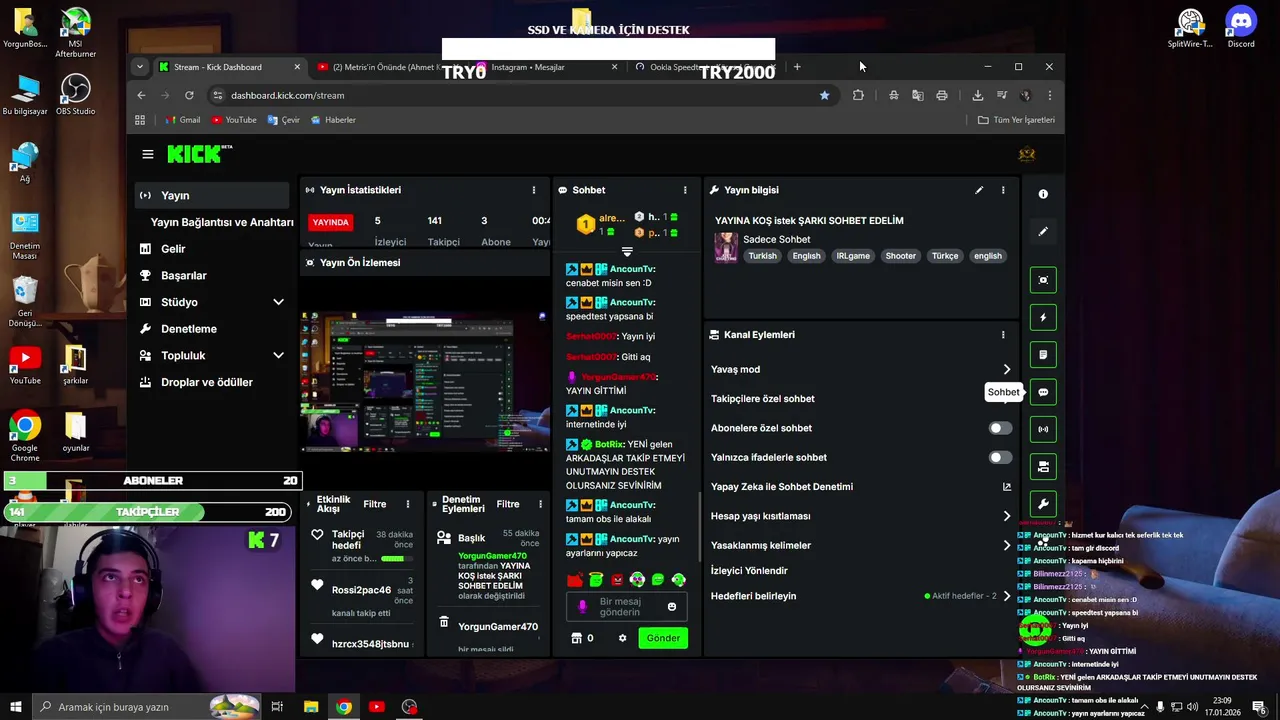Click İzleyici Yönlendir option

pos(749,571)
